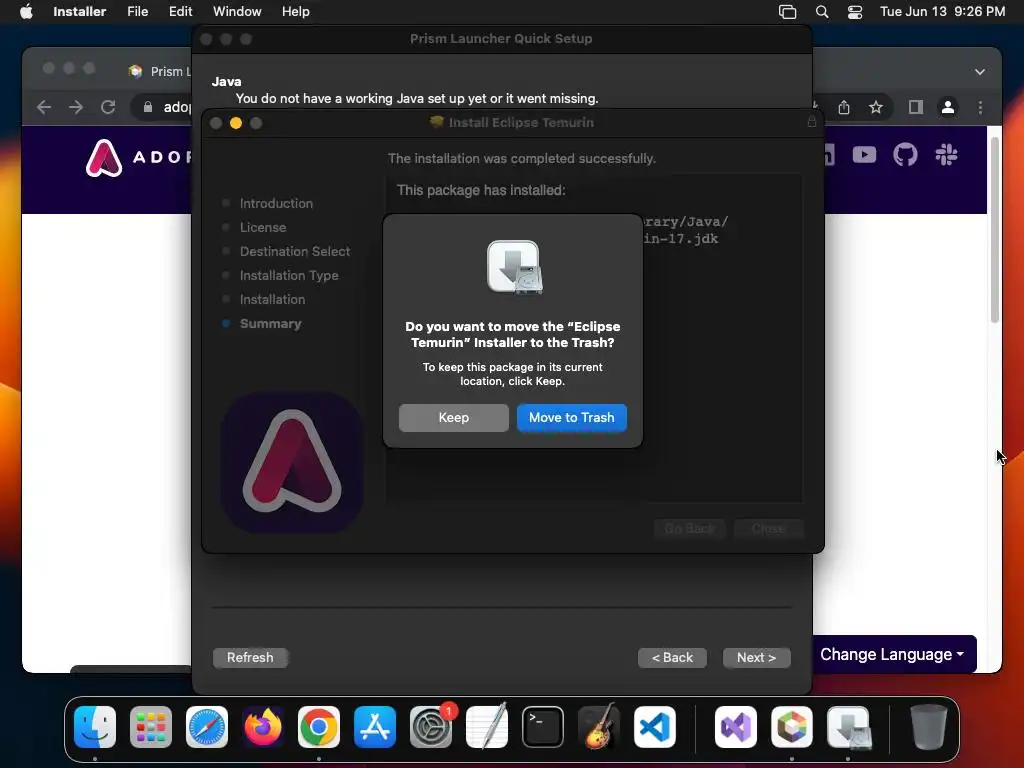
Task: Bookmark this page with star icon
Action: (876, 107)
